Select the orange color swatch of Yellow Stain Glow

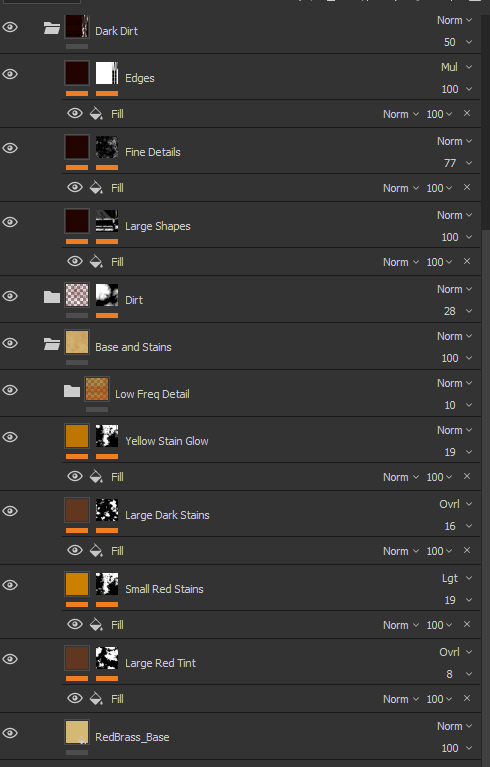coord(77,436)
